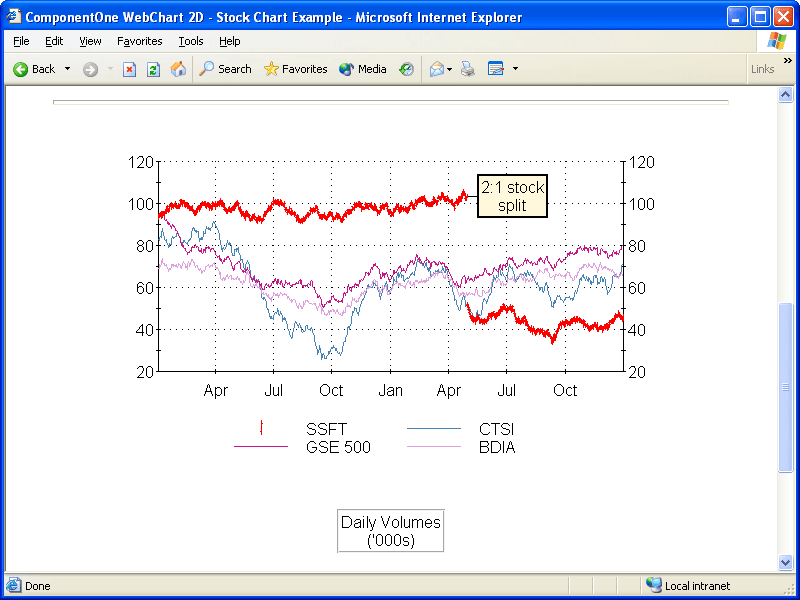
Task: View browsing History
Action: (406, 69)
